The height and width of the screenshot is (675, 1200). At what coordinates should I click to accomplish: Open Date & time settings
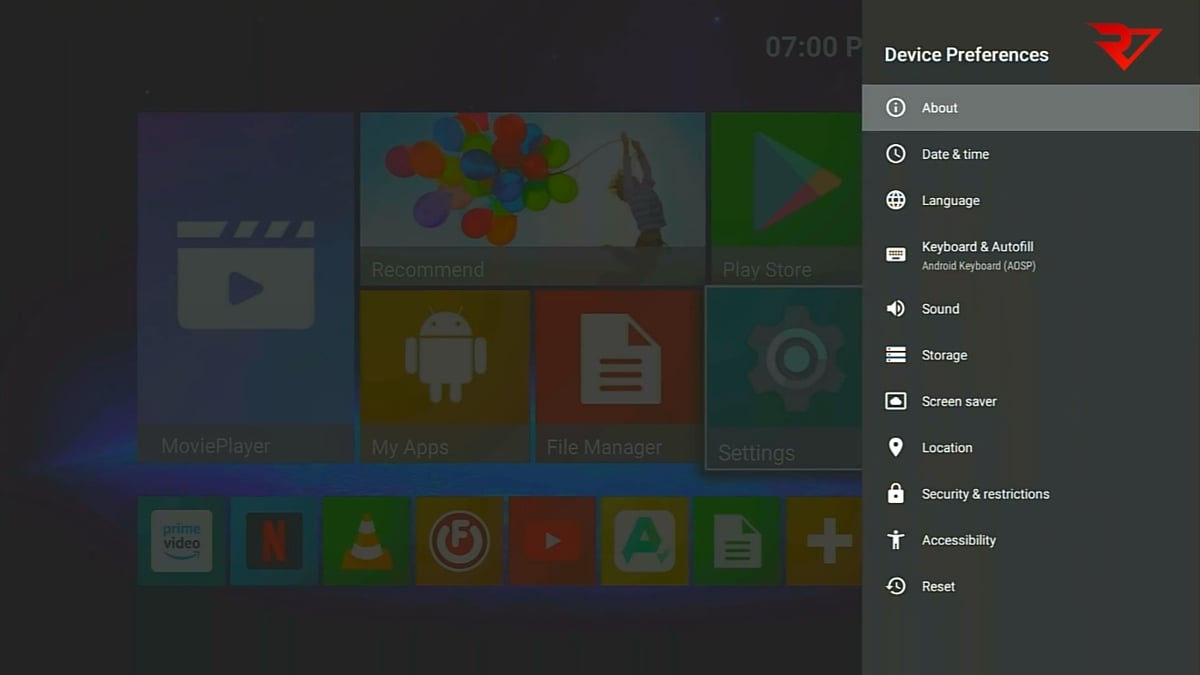(x=1031, y=154)
